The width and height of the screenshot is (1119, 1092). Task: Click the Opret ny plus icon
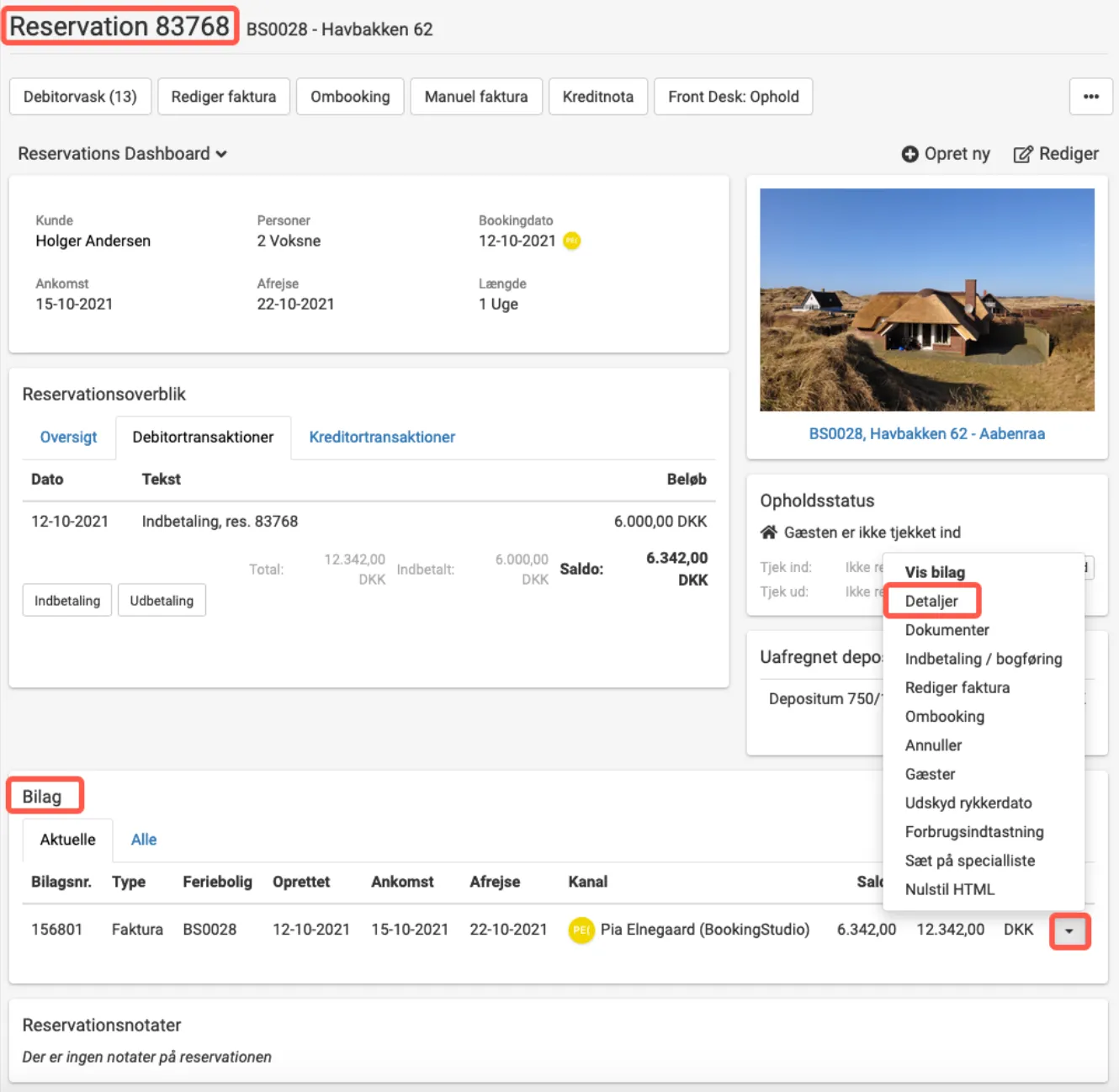pos(910,153)
